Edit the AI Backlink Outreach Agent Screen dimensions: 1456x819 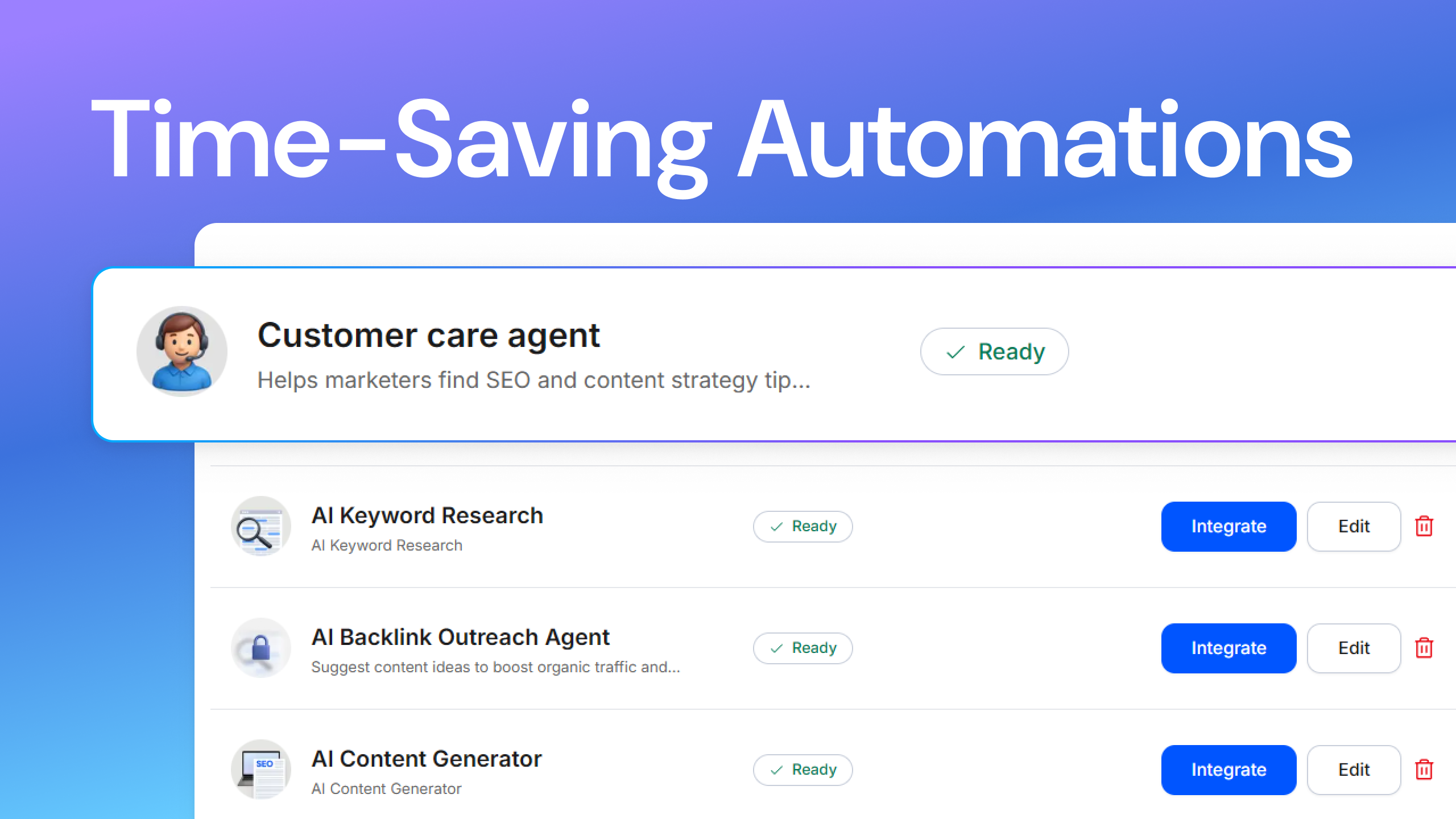pyautogui.click(x=1354, y=648)
